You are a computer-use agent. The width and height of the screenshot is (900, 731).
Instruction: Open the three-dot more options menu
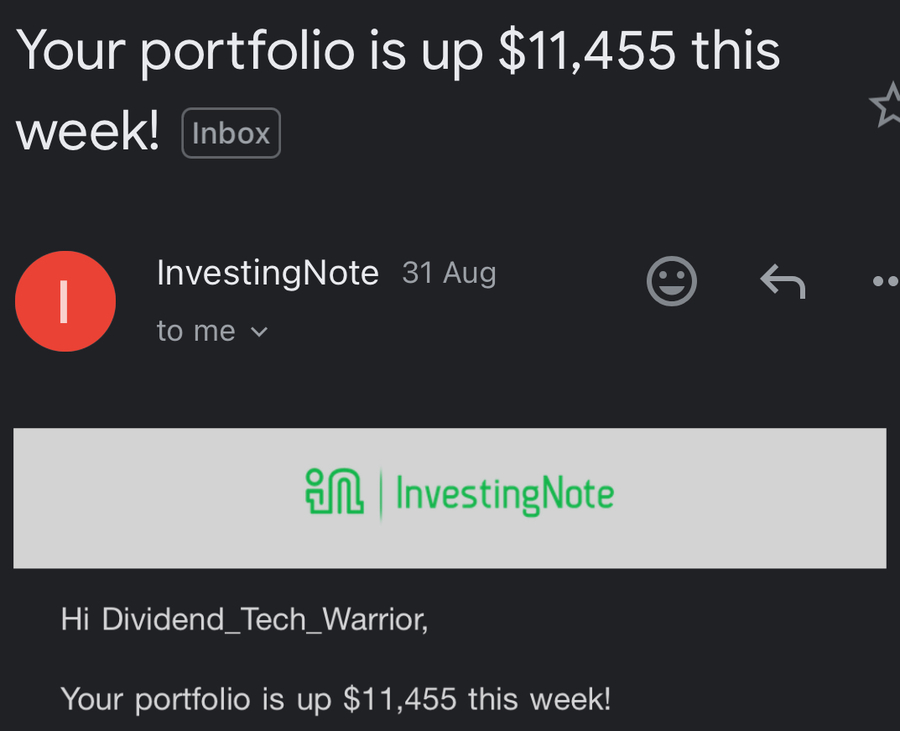point(886,281)
